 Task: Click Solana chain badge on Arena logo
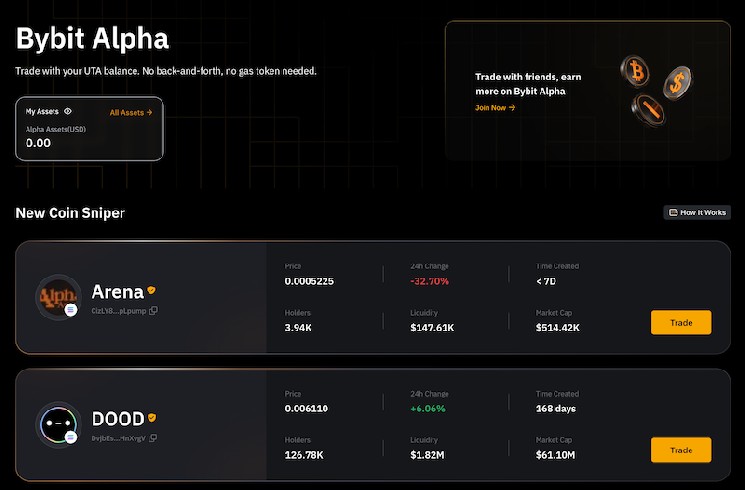click(x=71, y=310)
